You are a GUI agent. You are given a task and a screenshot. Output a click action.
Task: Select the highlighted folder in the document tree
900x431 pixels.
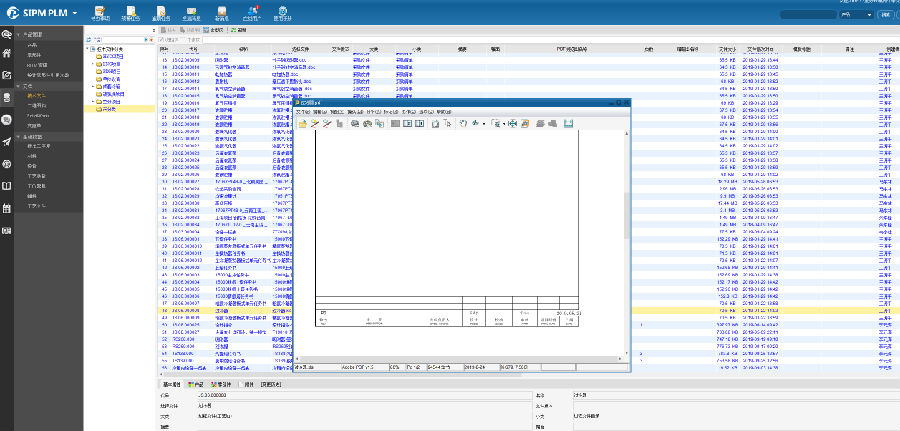(108, 109)
